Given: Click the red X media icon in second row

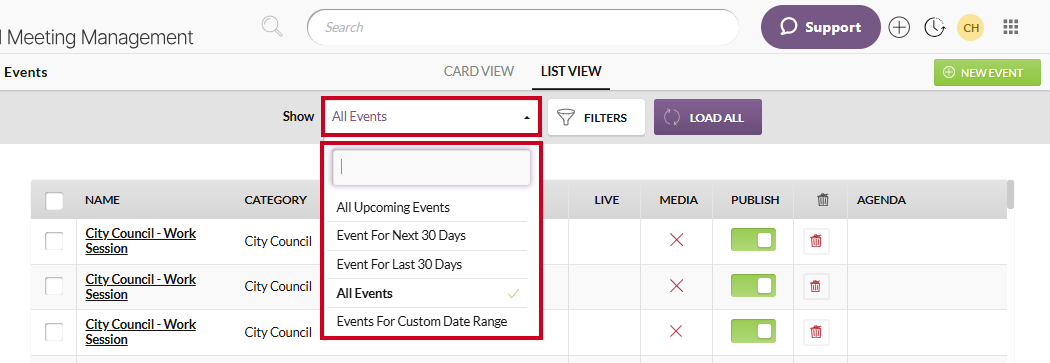Looking at the screenshot, I should [x=676, y=286].
